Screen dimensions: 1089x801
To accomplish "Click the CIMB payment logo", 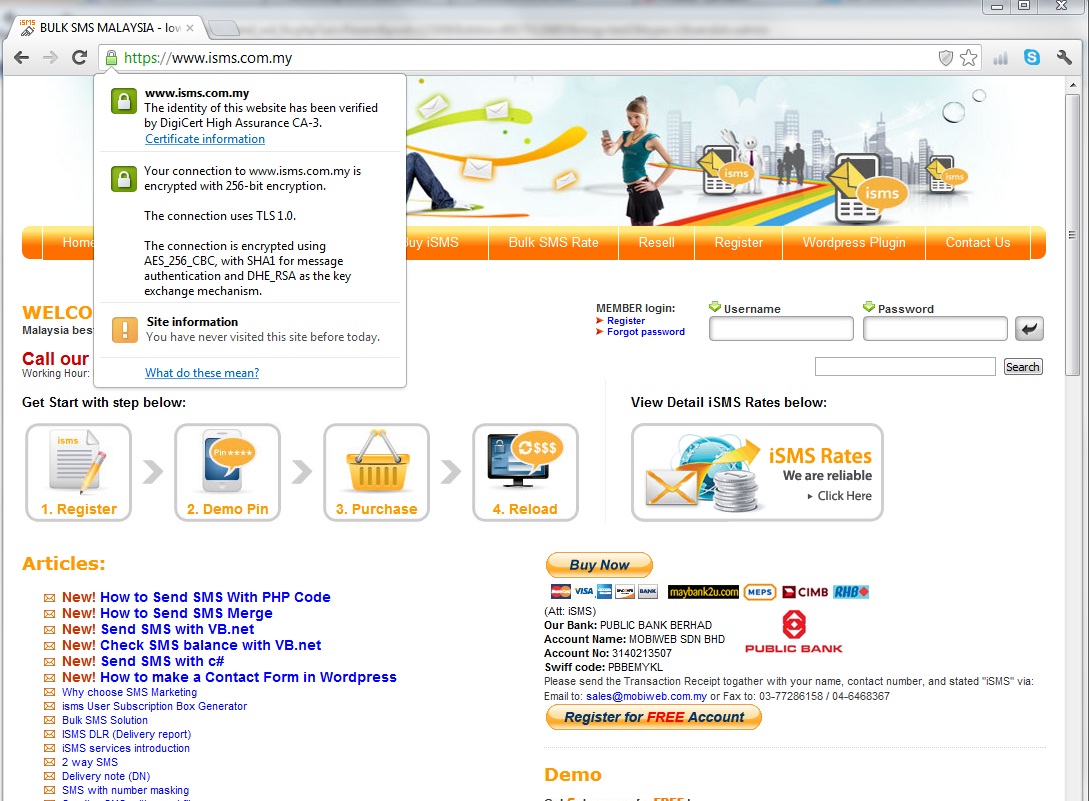I will [x=806, y=592].
